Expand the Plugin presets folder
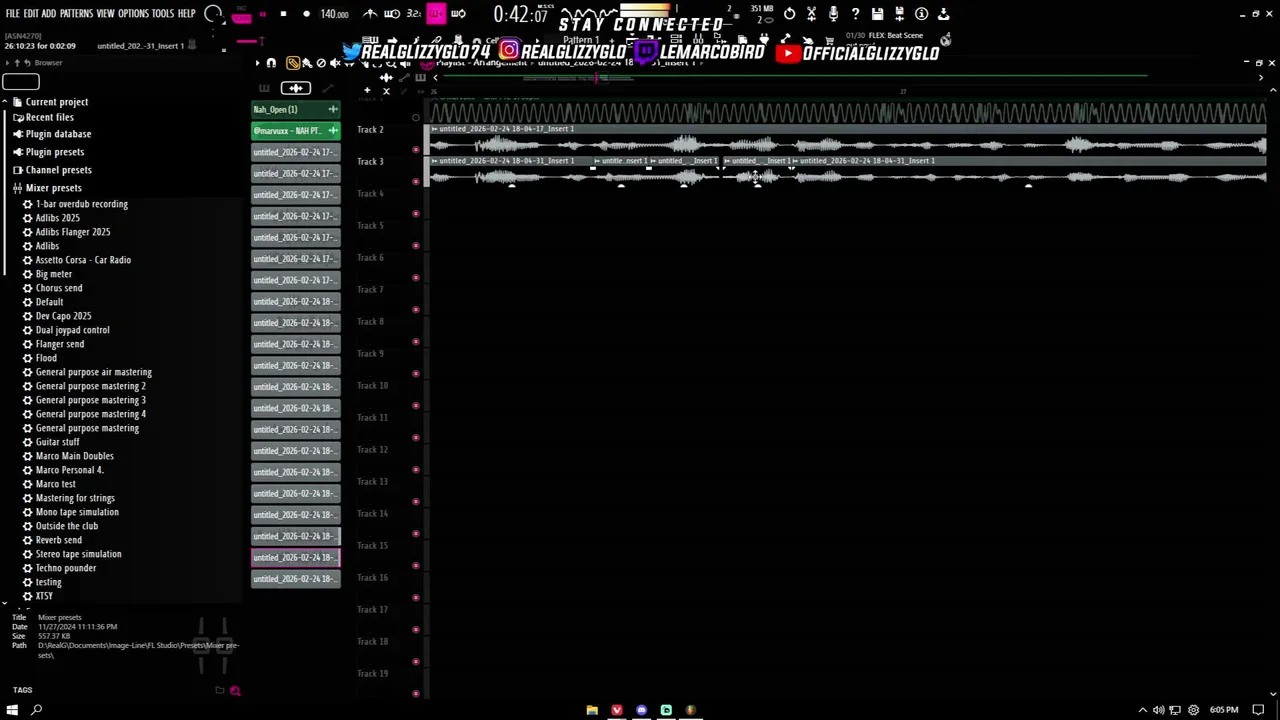The height and width of the screenshot is (720, 1280). coord(54,152)
